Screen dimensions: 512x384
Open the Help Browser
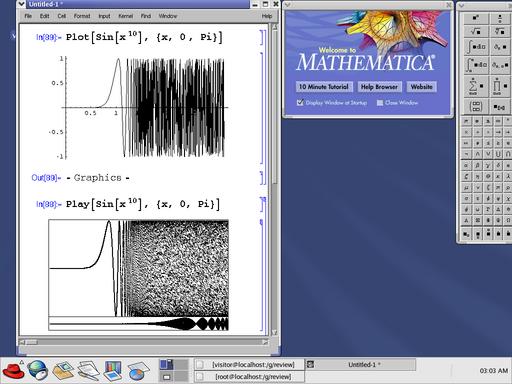(379, 87)
